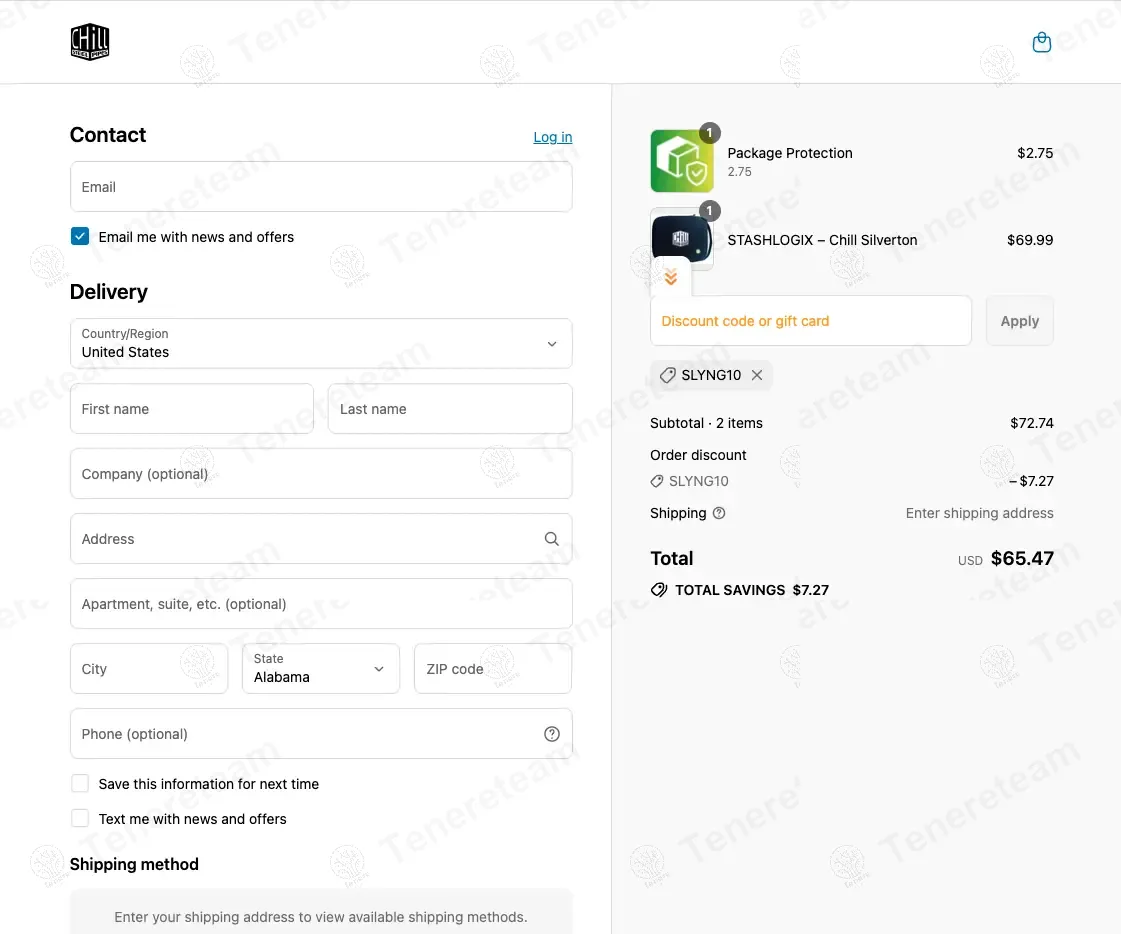Screen dimensions: 1121x934
Task: Focus the Company (optional) field
Action: 321,473
